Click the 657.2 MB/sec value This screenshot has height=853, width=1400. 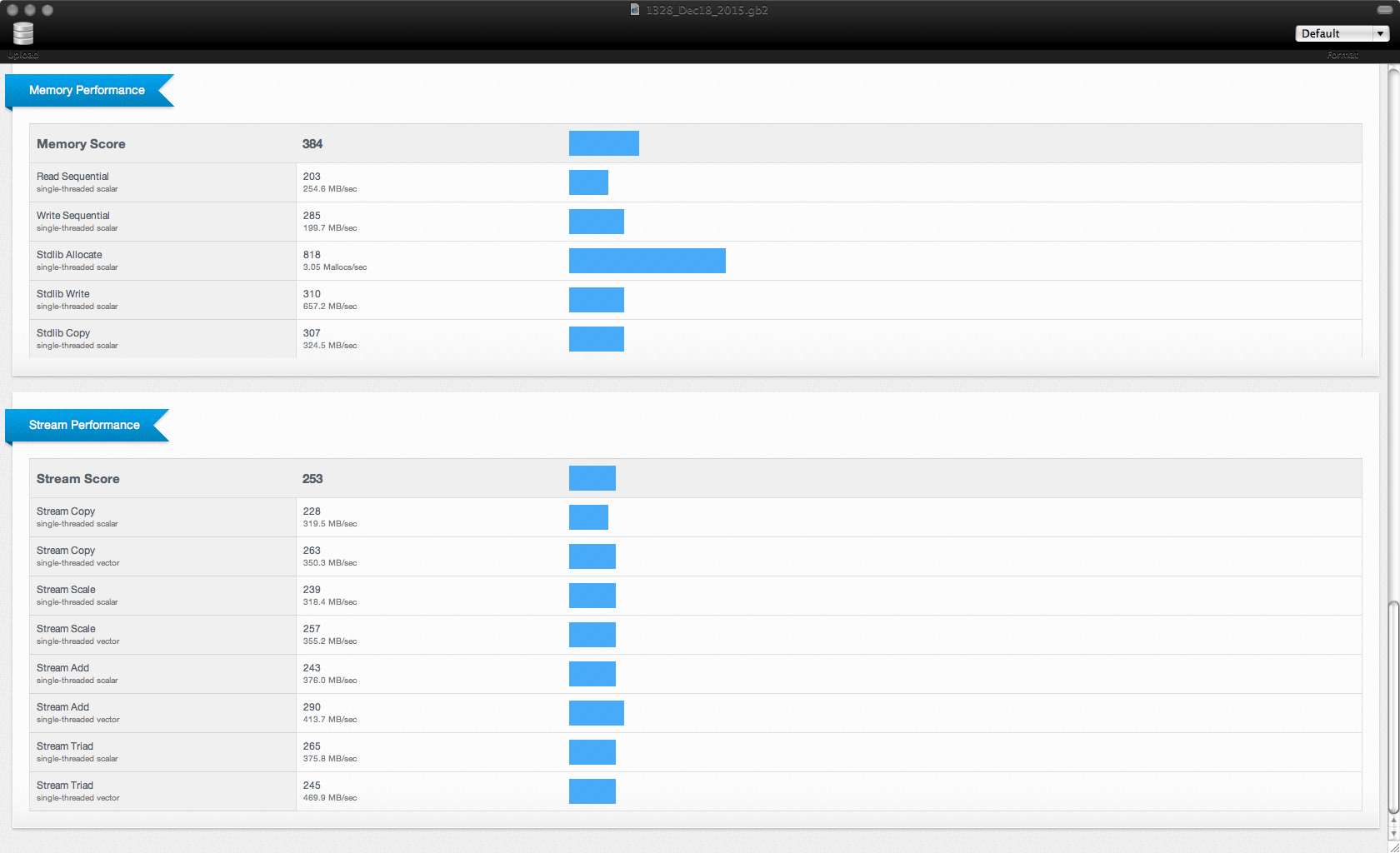(x=330, y=307)
